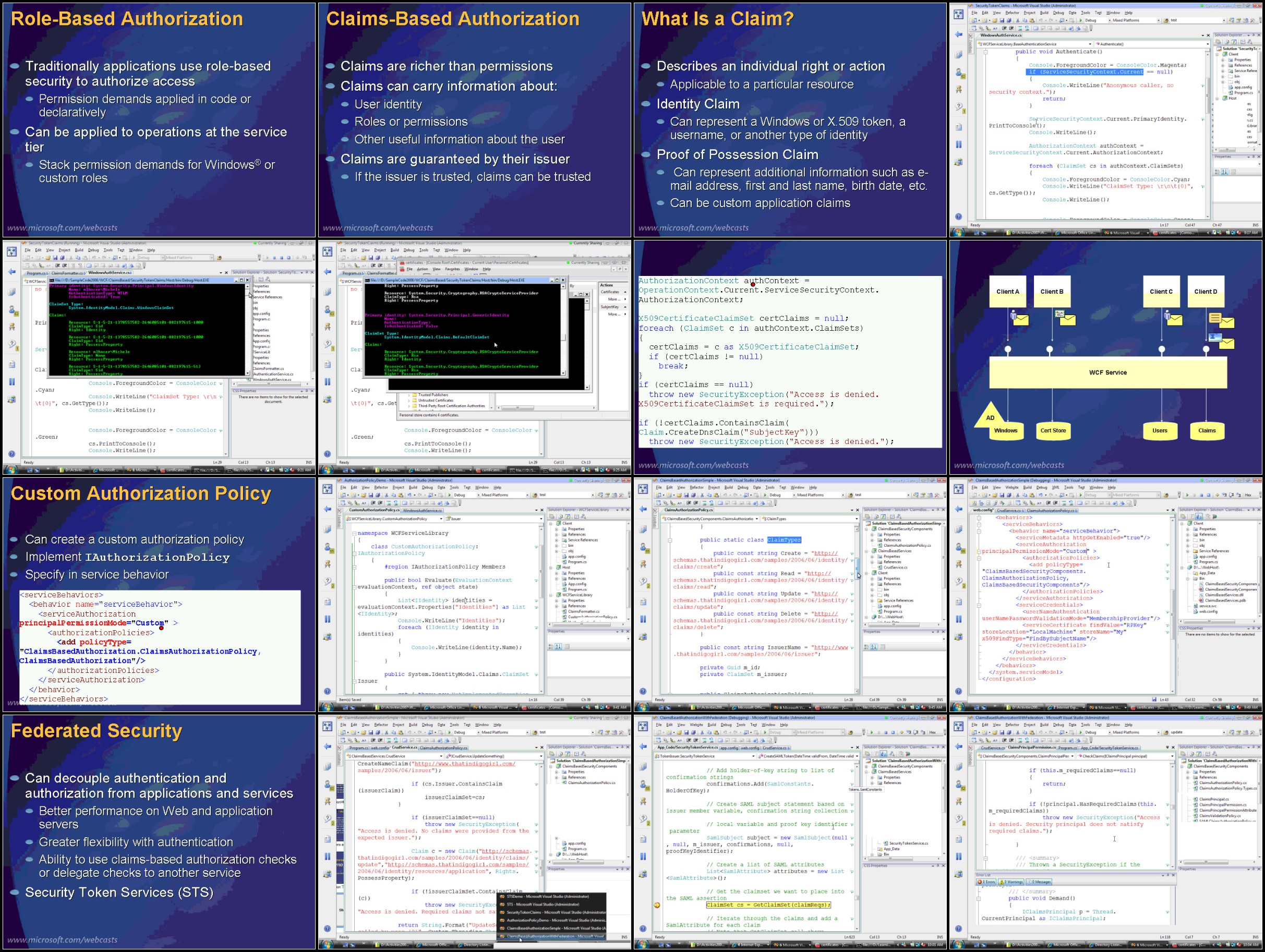Click blue back arrow in AuthorizationPolicyDemo sharing sidebar

coord(328,509)
